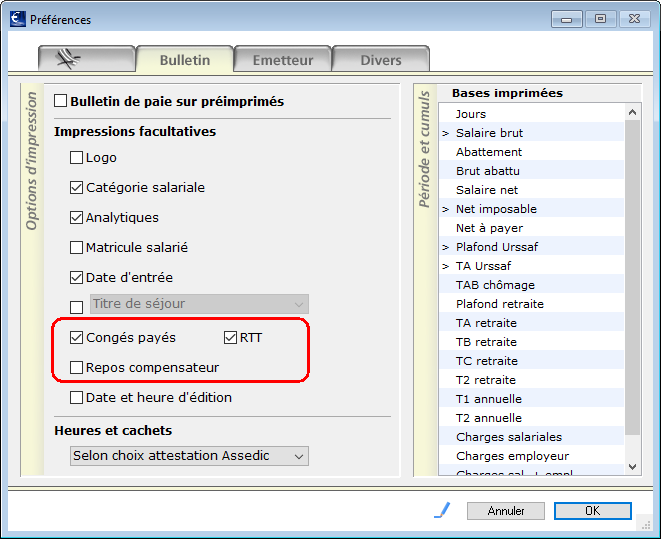Maximize the Préférences window
This screenshot has width=661, height=539.
[x=601, y=19]
